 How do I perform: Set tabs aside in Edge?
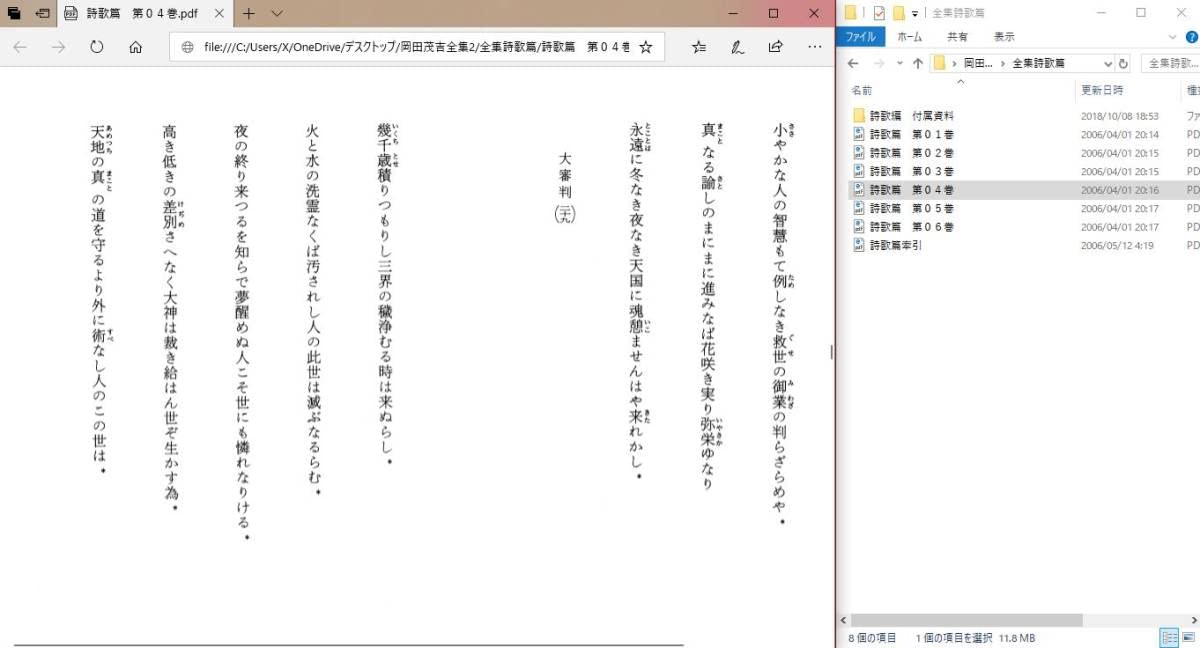(x=41, y=14)
